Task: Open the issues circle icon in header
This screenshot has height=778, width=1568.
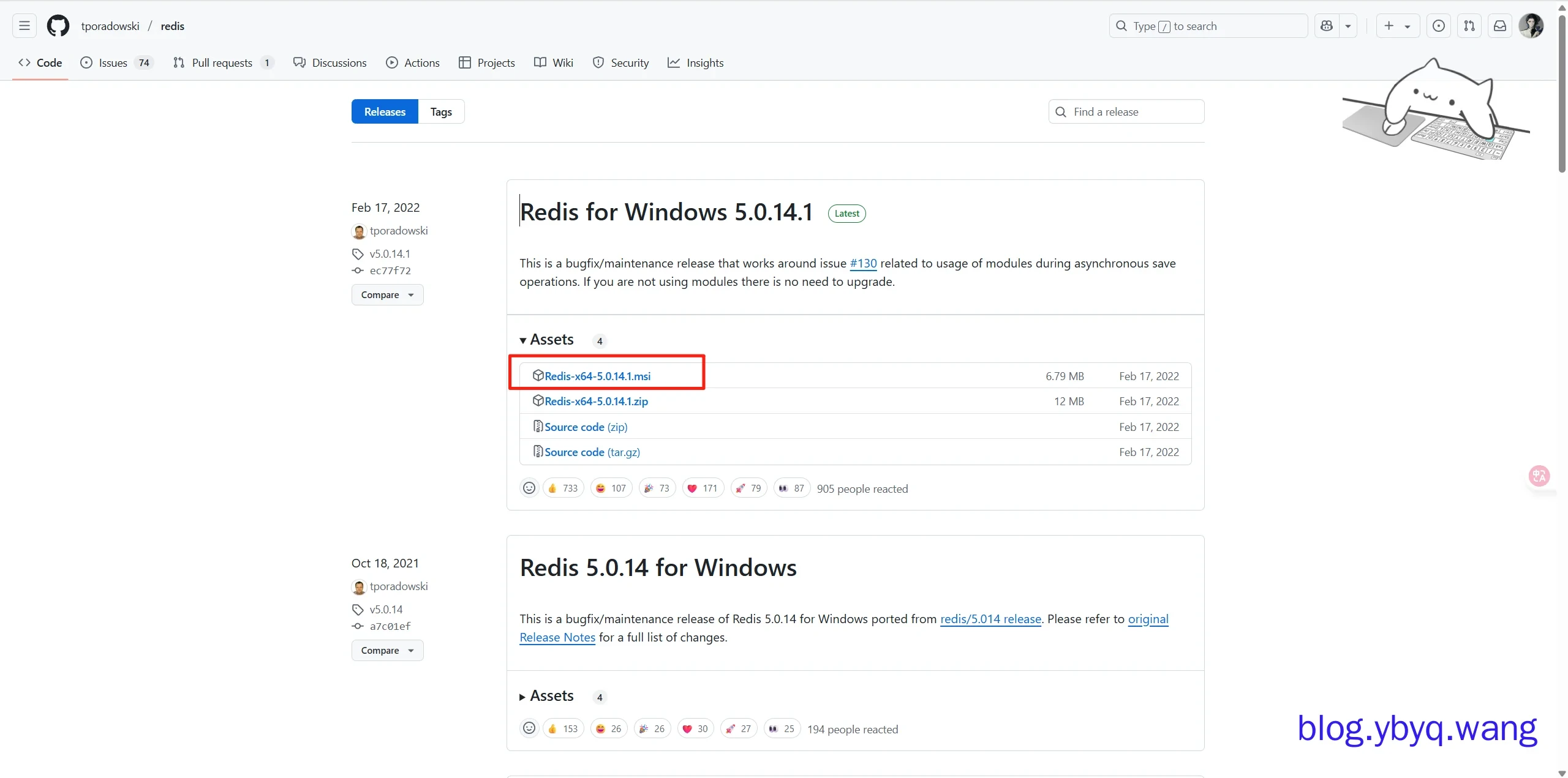Action: [x=1439, y=26]
